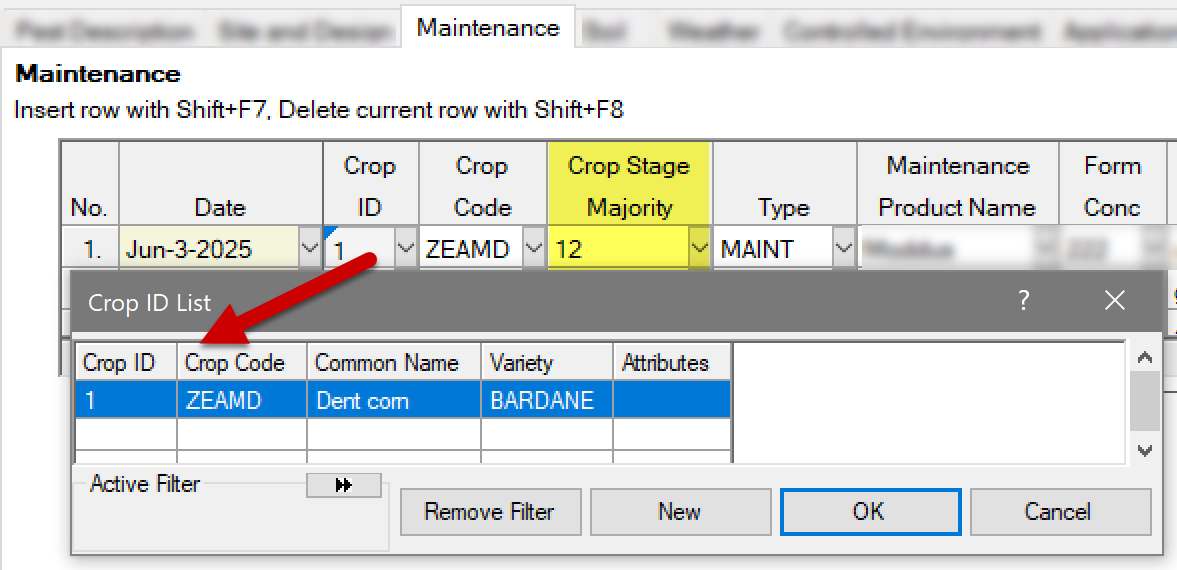Sort by the Common Name column header
The width and height of the screenshot is (1177, 570).
[x=393, y=363]
